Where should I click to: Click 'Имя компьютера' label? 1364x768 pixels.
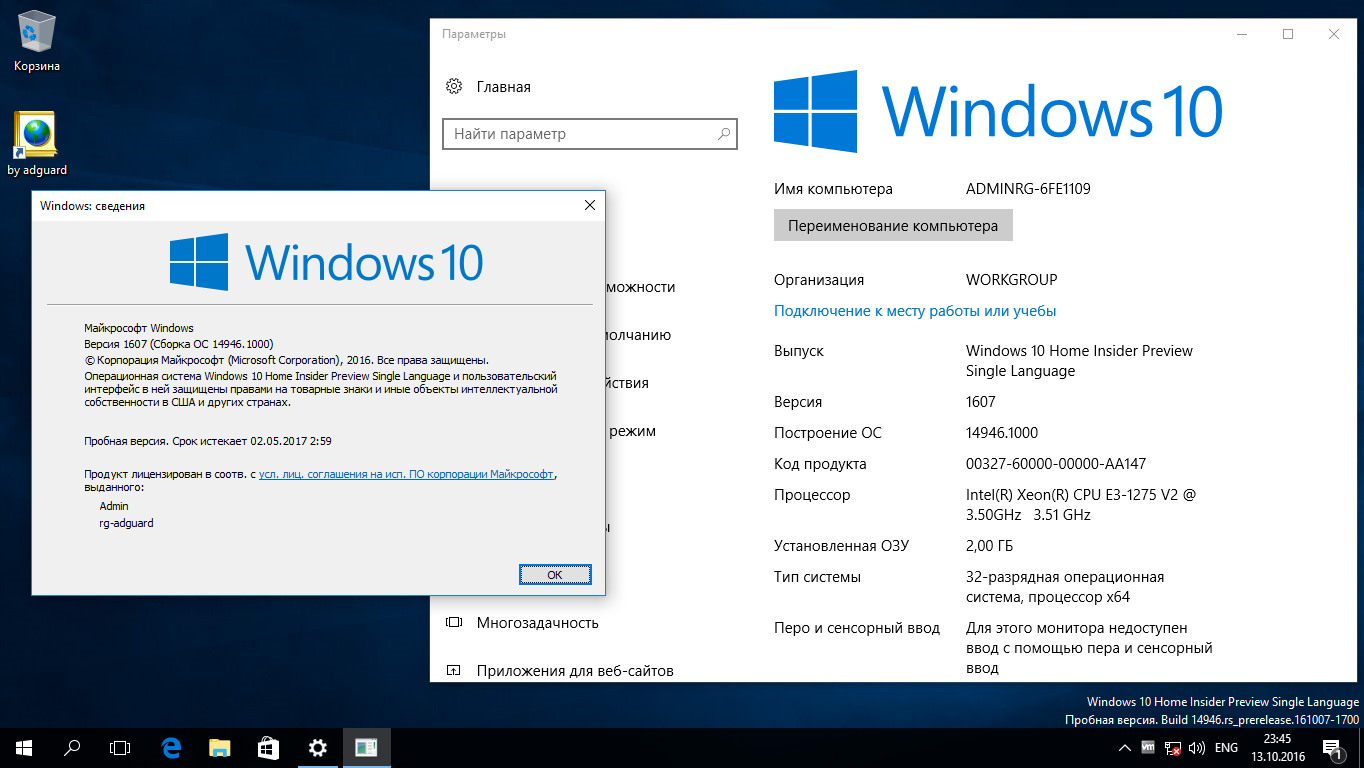click(x=833, y=188)
